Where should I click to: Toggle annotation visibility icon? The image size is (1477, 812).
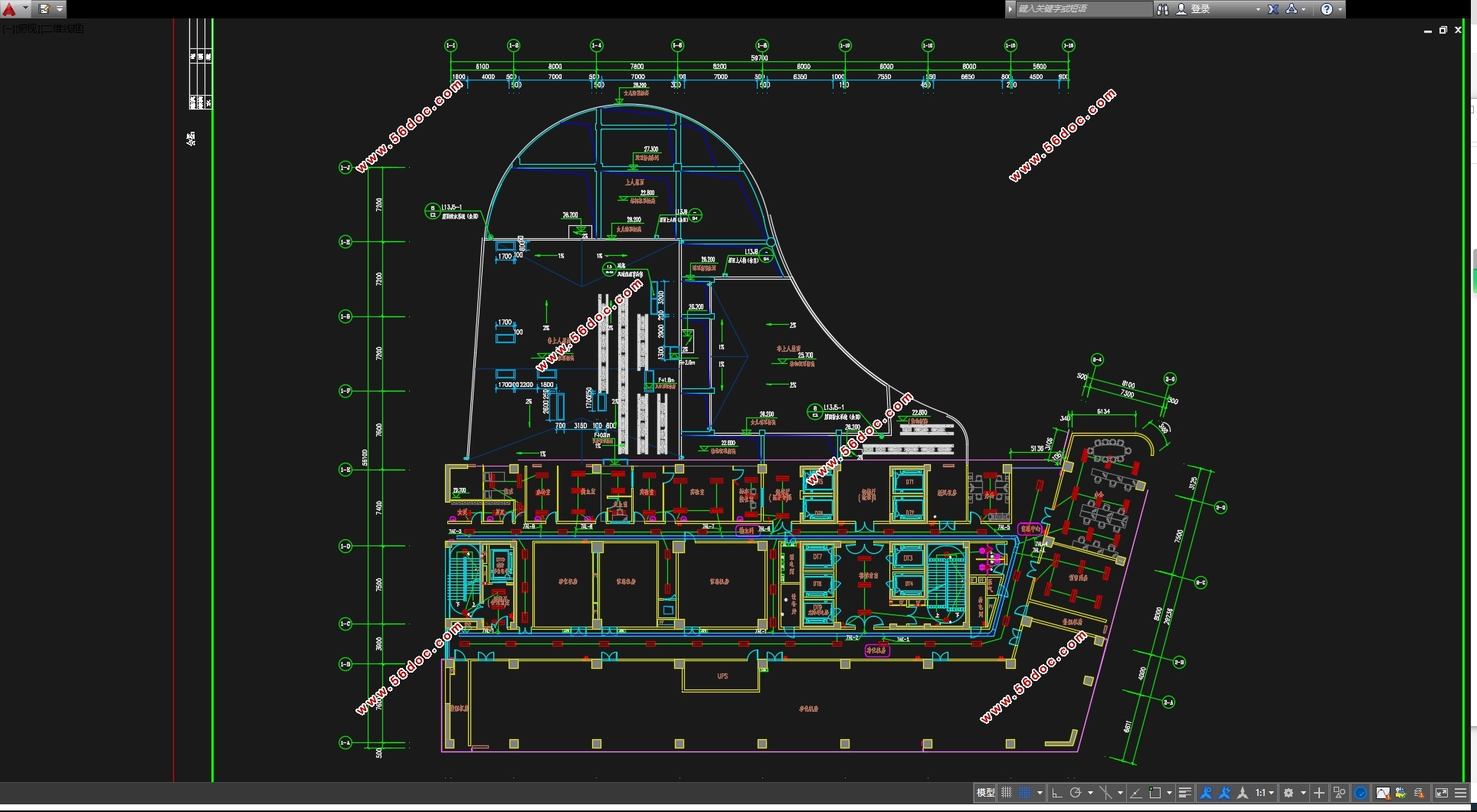point(1206,793)
